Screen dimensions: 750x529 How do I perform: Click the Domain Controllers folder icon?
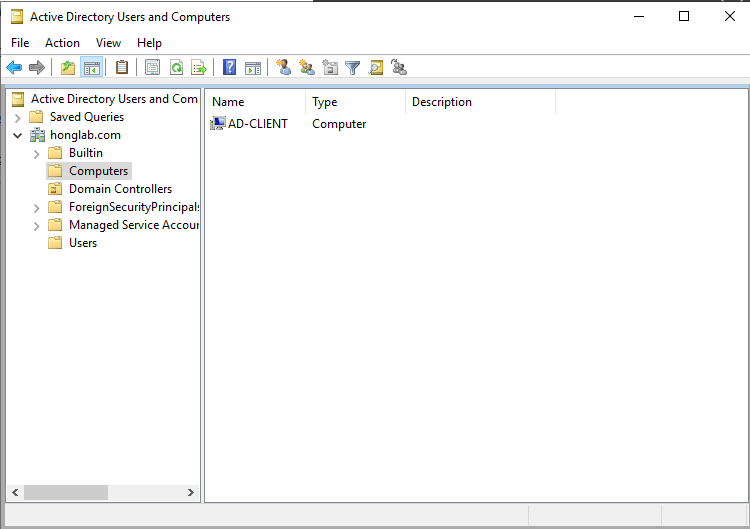[x=55, y=189]
